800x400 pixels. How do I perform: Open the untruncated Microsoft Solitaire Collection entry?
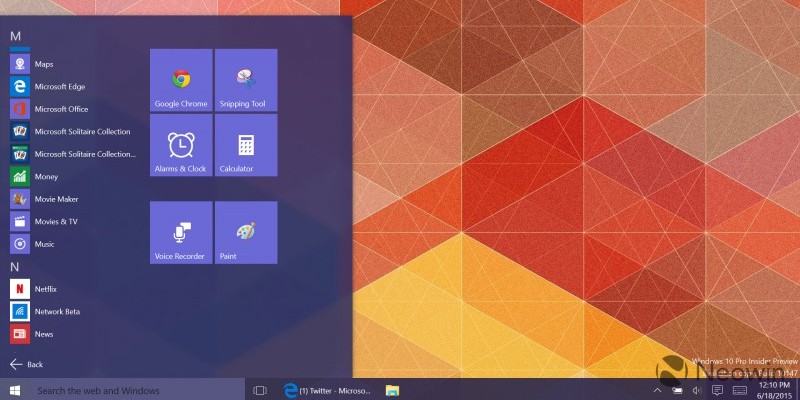click(71, 132)
